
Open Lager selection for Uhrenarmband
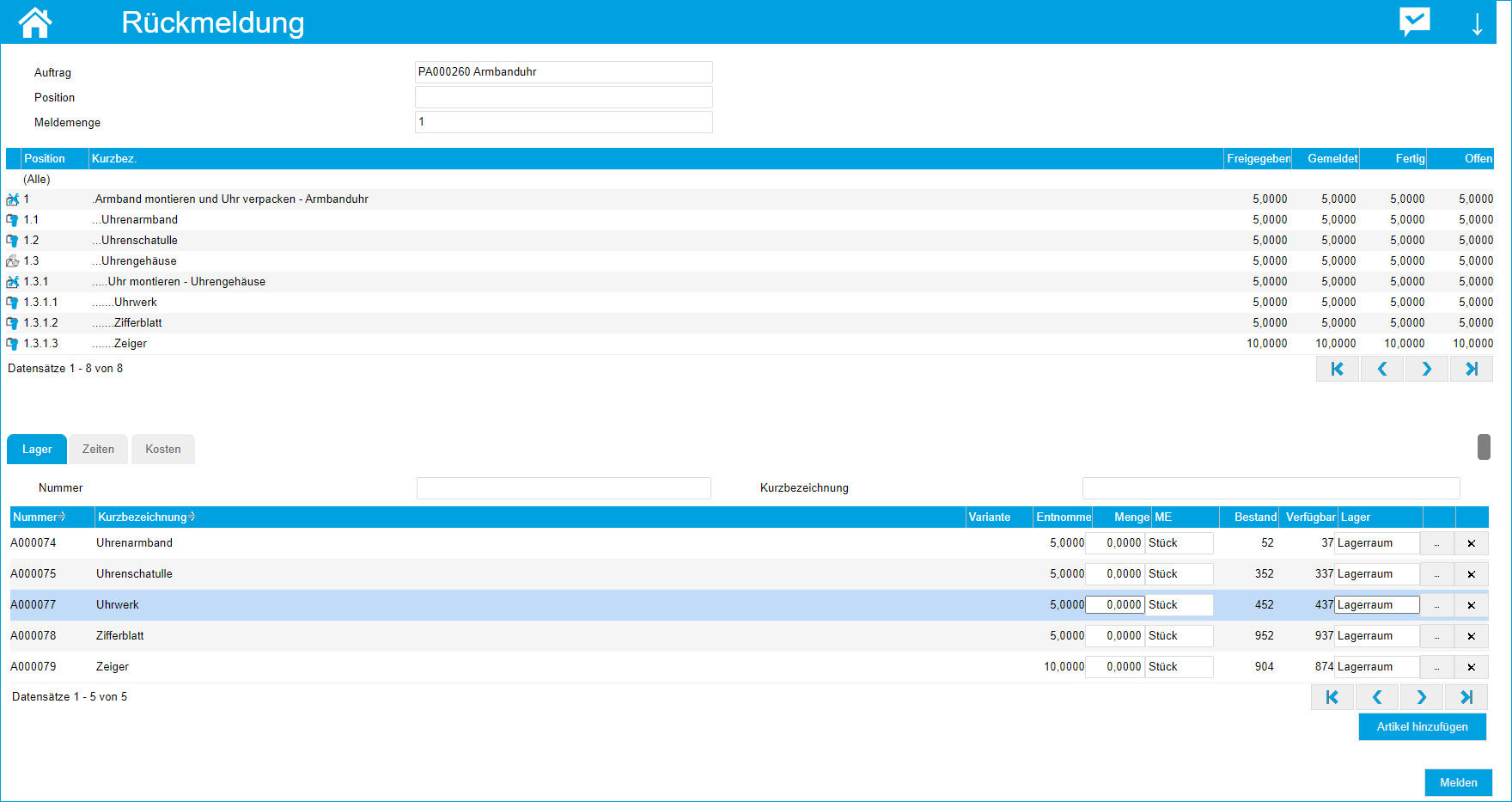coord(1436,543)
